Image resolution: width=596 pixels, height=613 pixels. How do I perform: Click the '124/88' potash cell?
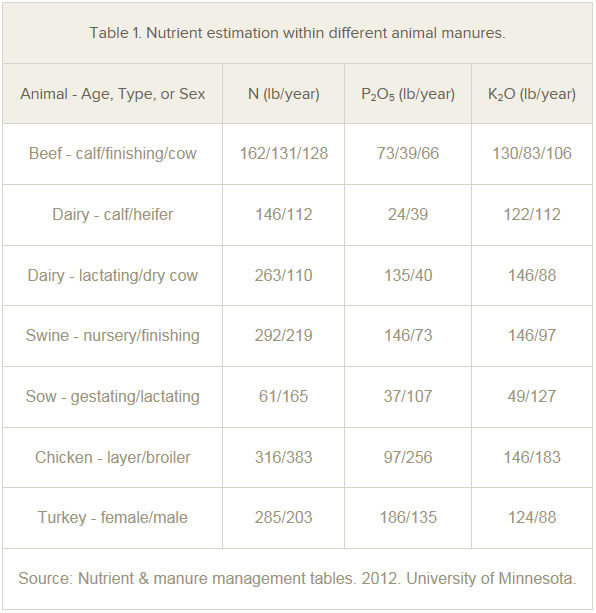coord(532,518)
